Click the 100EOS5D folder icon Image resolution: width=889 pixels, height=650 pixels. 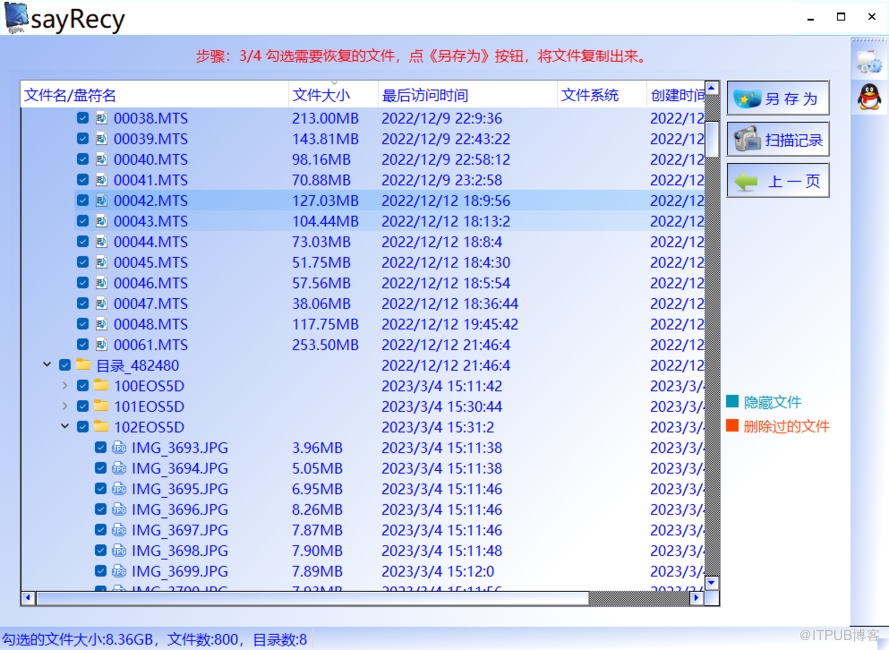pyautogui.click(x=101, y=385)
